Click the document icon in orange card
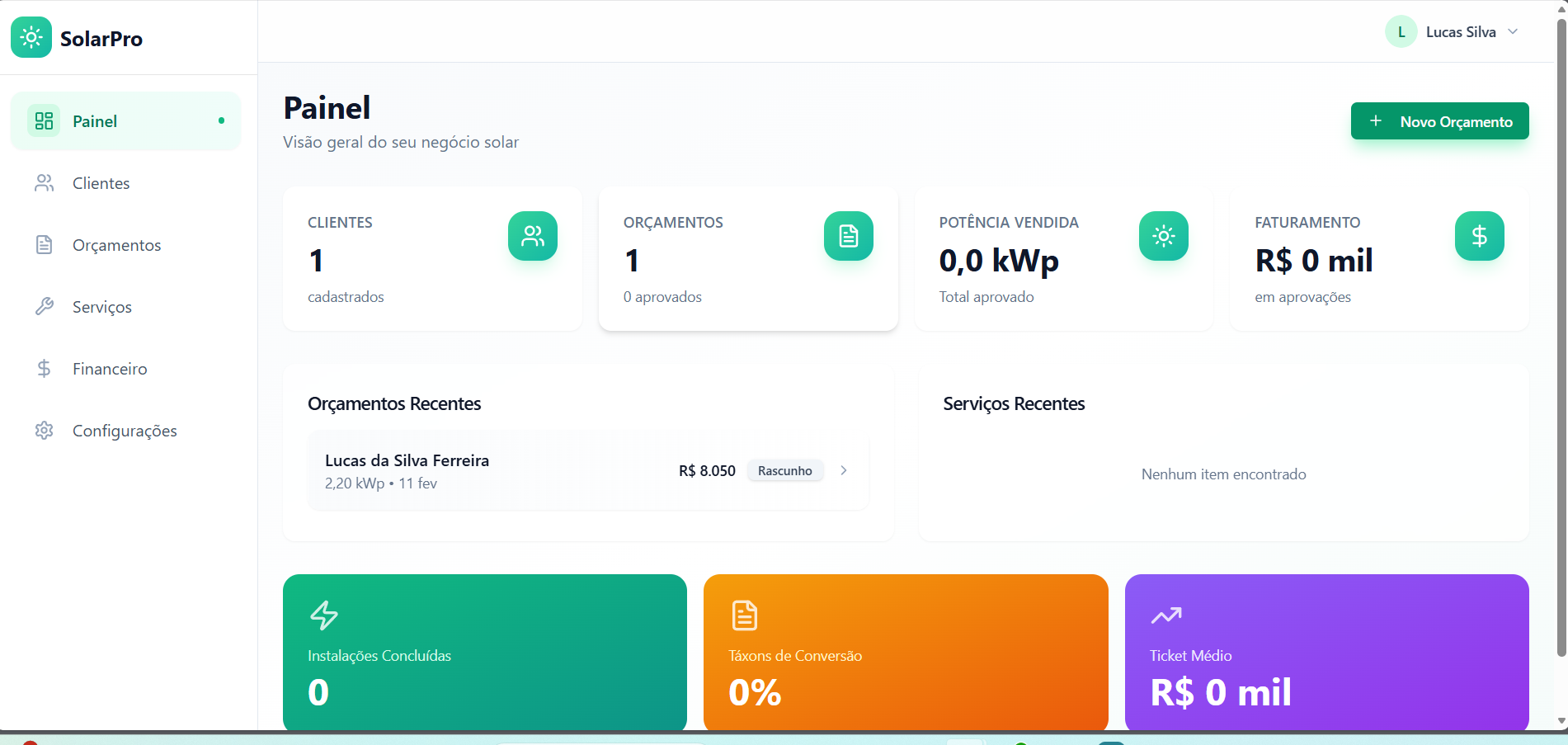1568x745 pixels. [745, 615]
